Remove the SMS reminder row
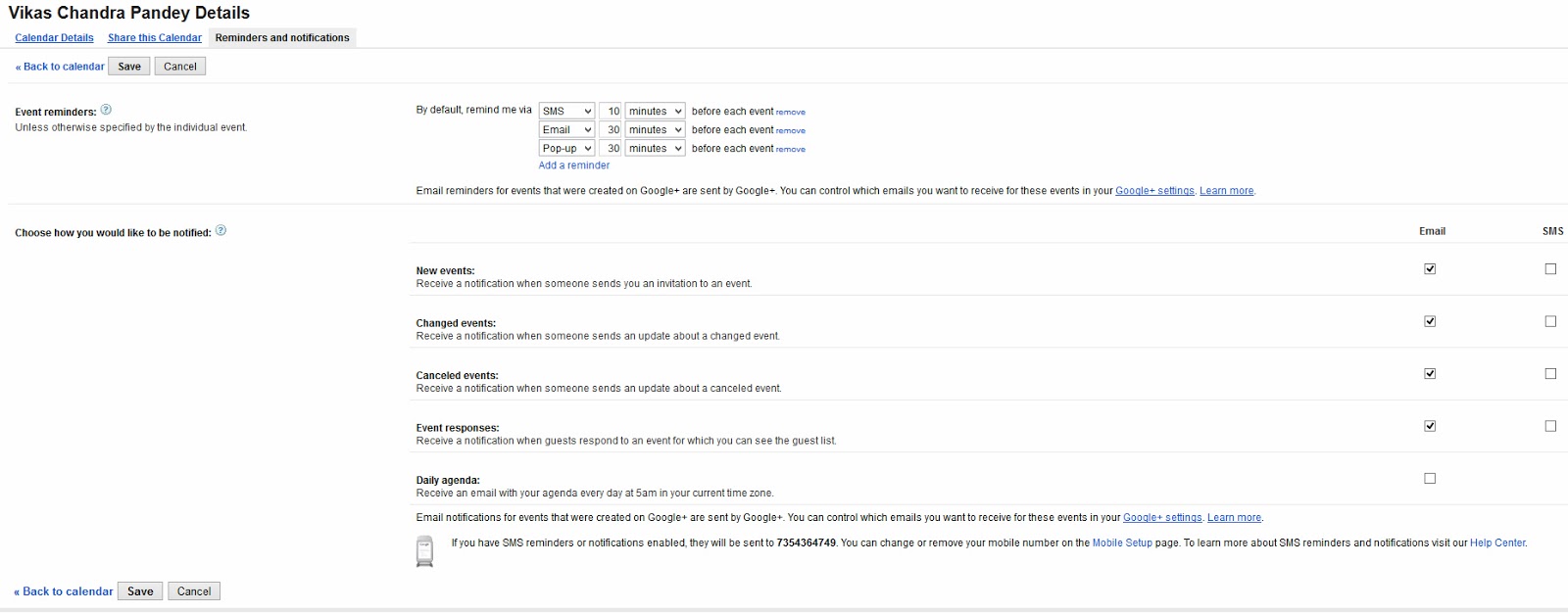This screenshot has width=1568, height=613. 790,113
